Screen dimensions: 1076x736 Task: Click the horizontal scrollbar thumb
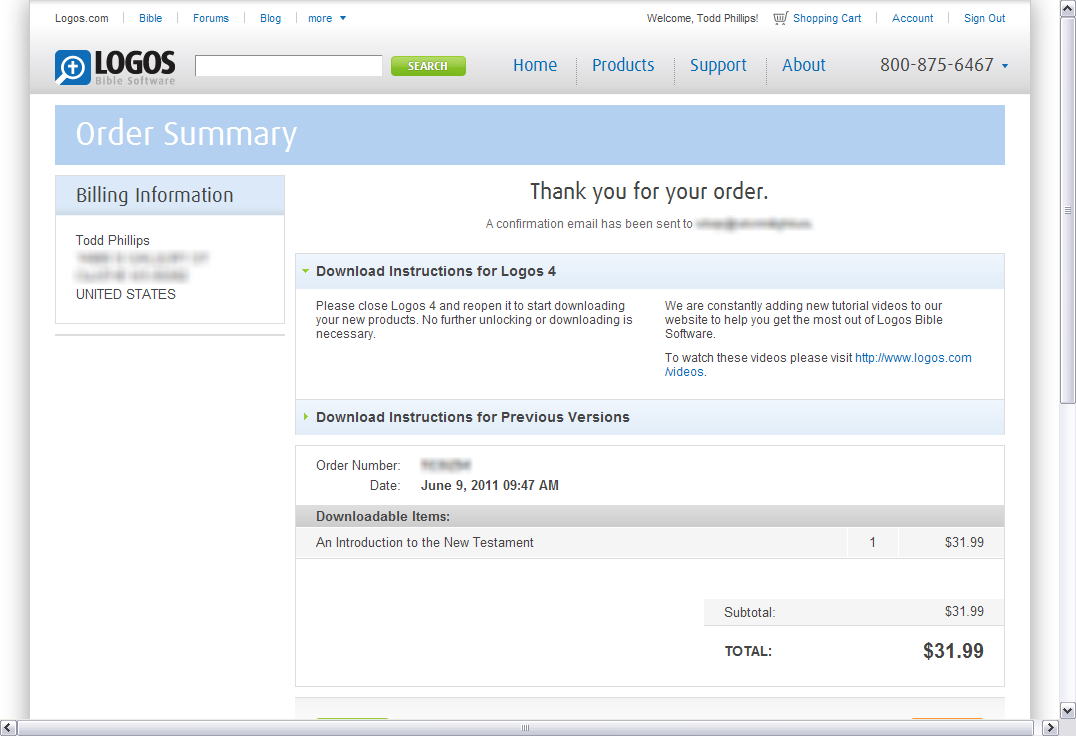525,728
